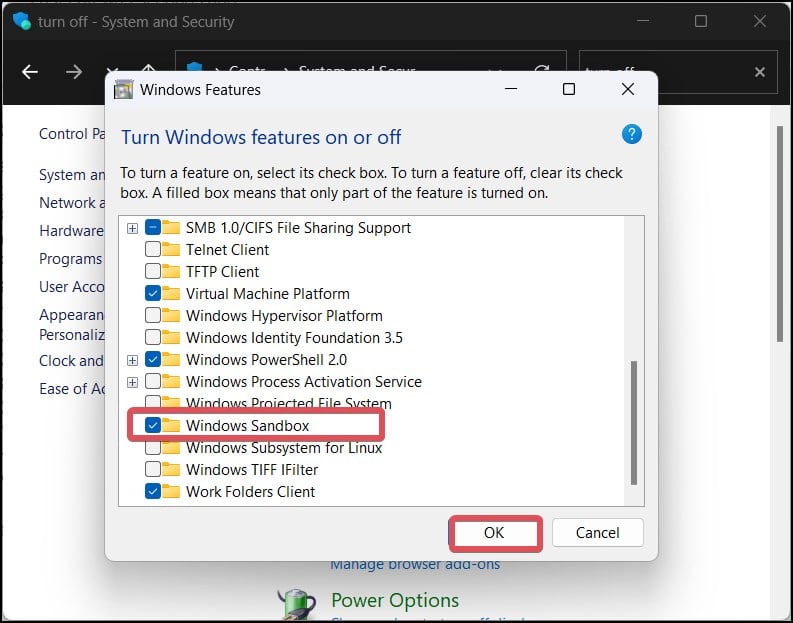Toggle the Work Folders Client checkbox

(153, 491)
